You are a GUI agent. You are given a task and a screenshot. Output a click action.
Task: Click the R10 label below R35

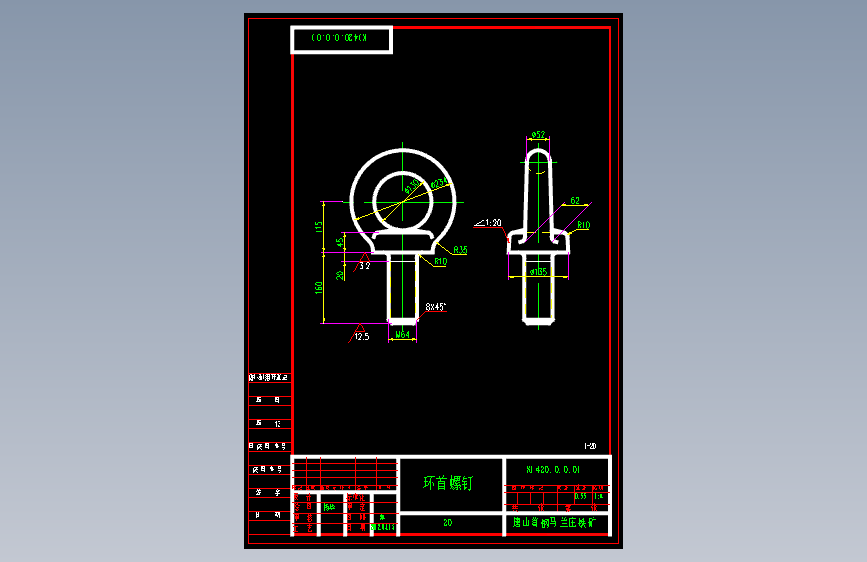pos(440,262)
